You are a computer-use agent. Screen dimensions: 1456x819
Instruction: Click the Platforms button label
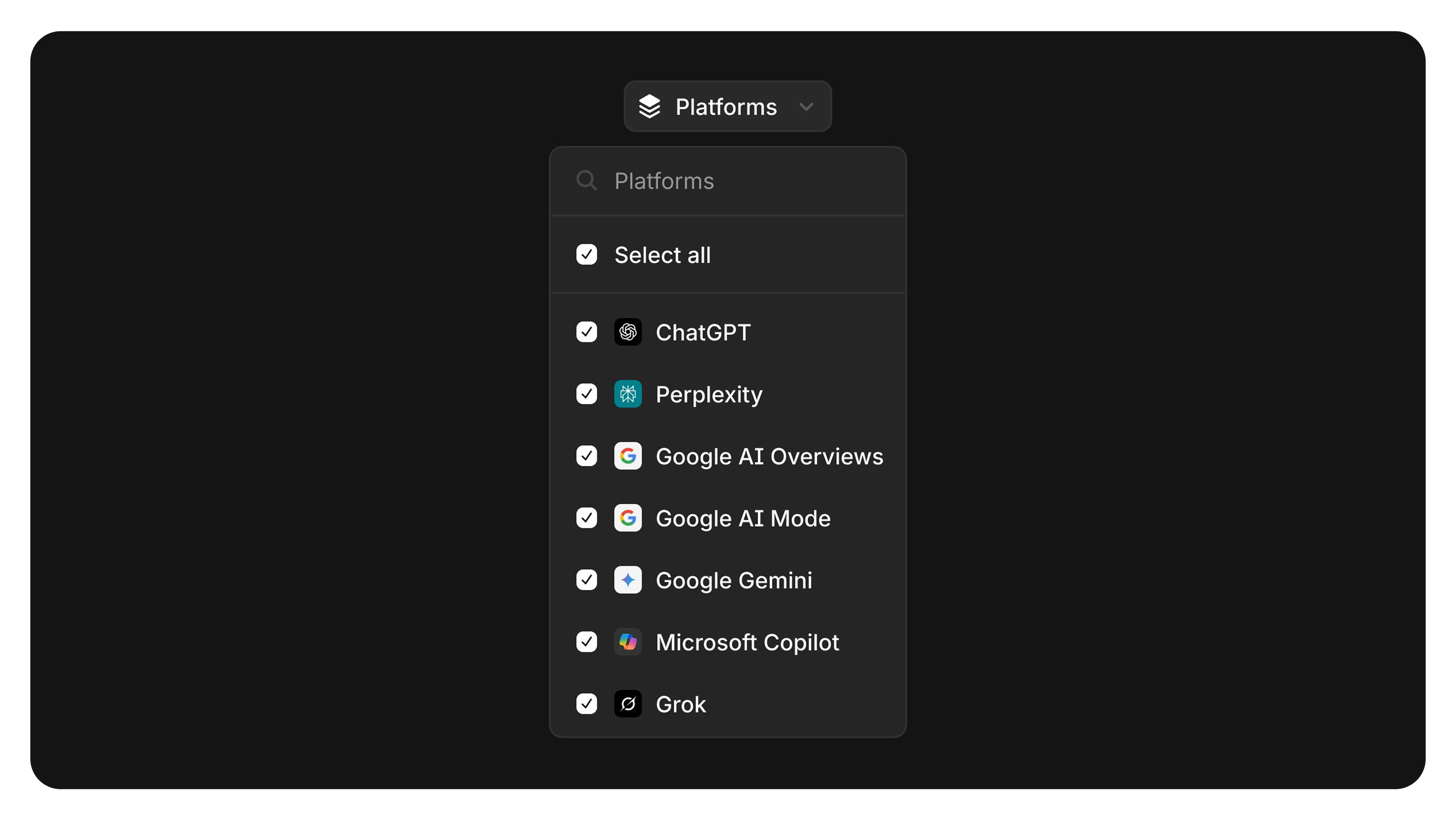coord(726,107)
